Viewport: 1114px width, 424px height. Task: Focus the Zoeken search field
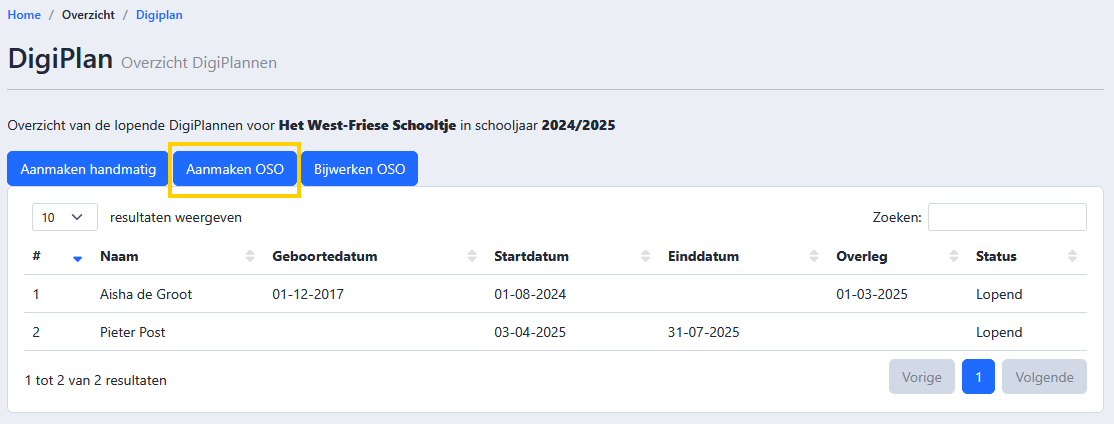(x=1007, y=217)
